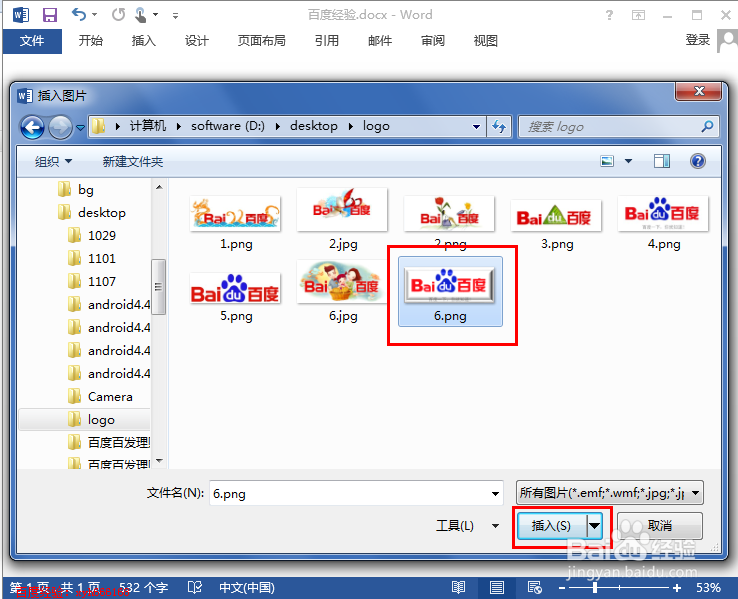
Task: Select the 1029 folder in the tree
Action: 92,235
